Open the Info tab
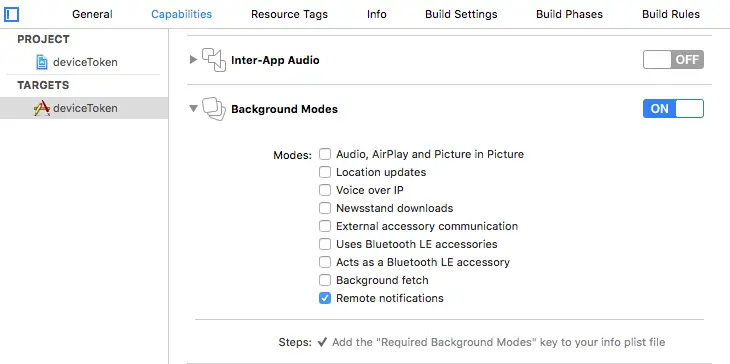 377,14
